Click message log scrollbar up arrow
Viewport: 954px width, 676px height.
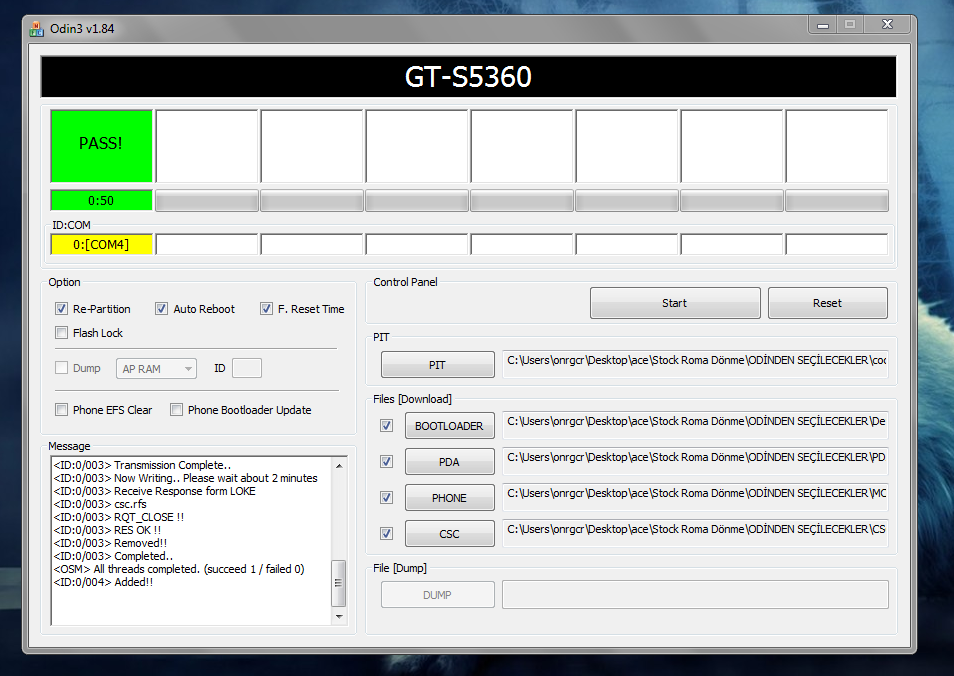pyautogui.click(x=339, y=465)
